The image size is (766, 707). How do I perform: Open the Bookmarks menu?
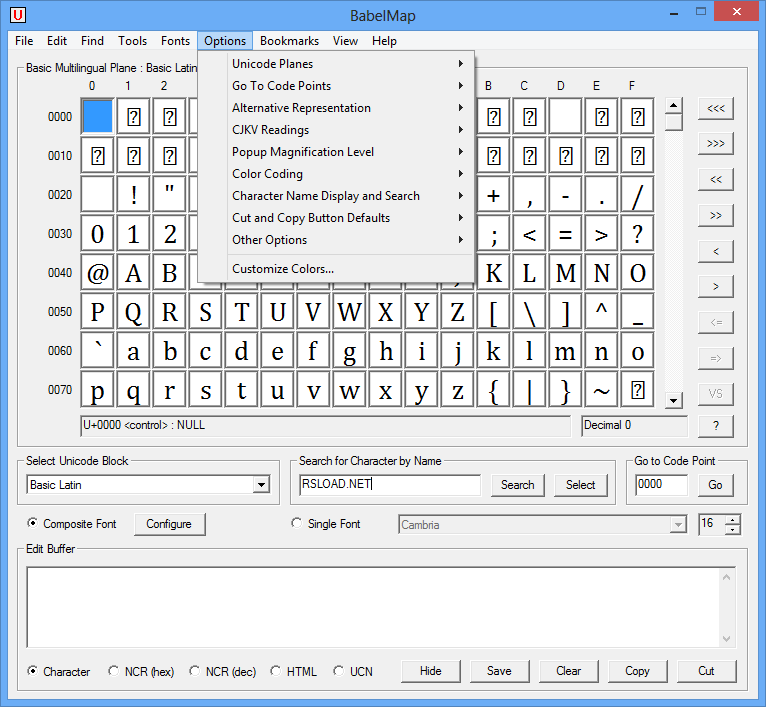[289, 41]
